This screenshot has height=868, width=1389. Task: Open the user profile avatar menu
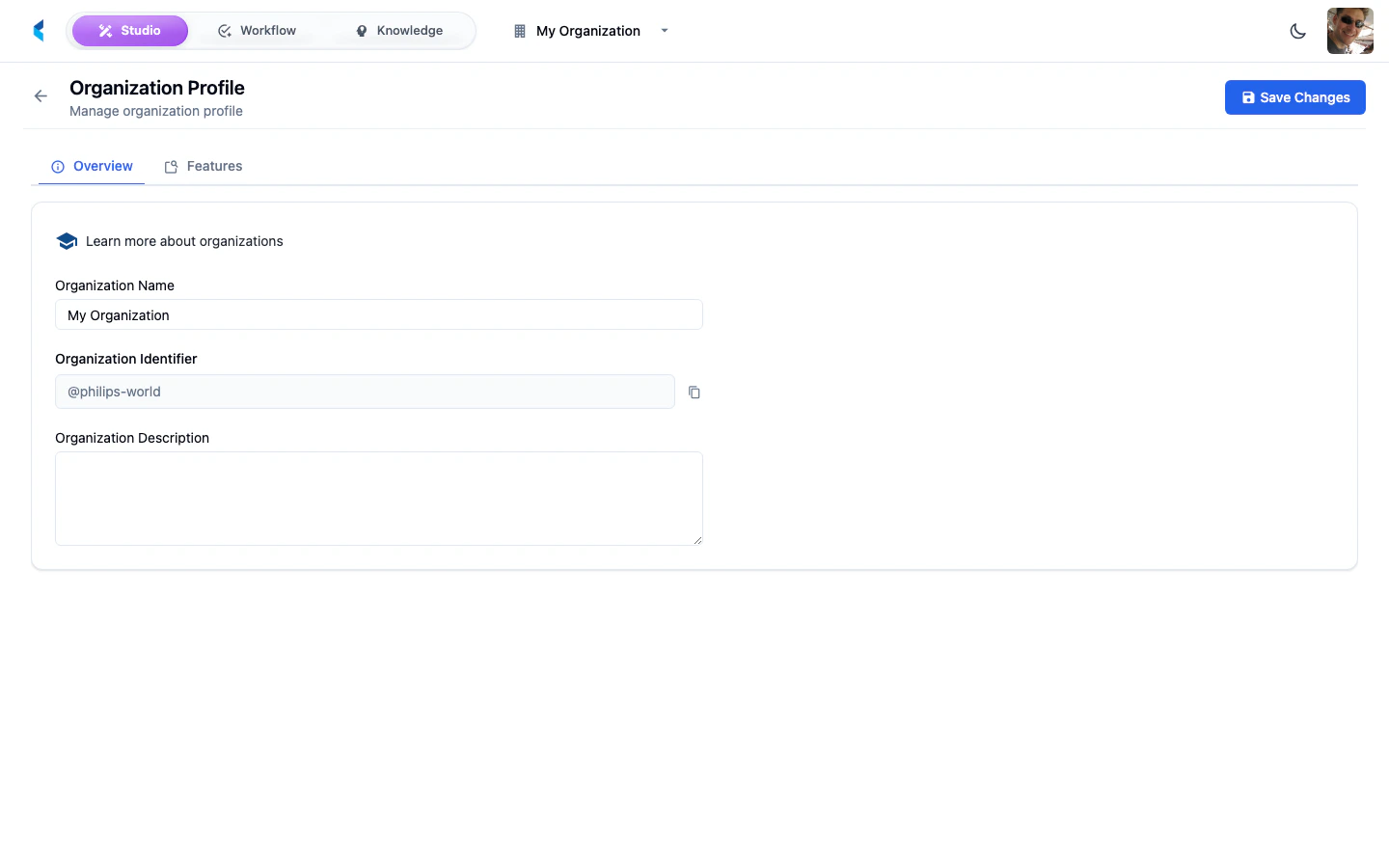[x=1349, y=30]
